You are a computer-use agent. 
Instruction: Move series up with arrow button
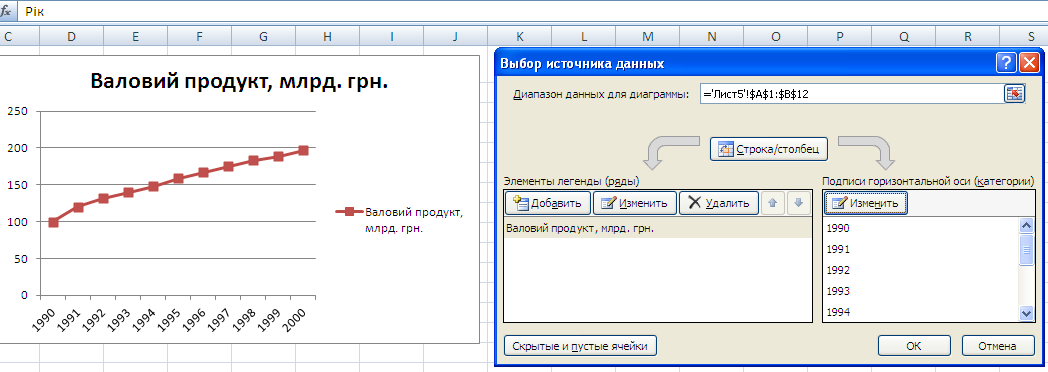click(772, 203)
